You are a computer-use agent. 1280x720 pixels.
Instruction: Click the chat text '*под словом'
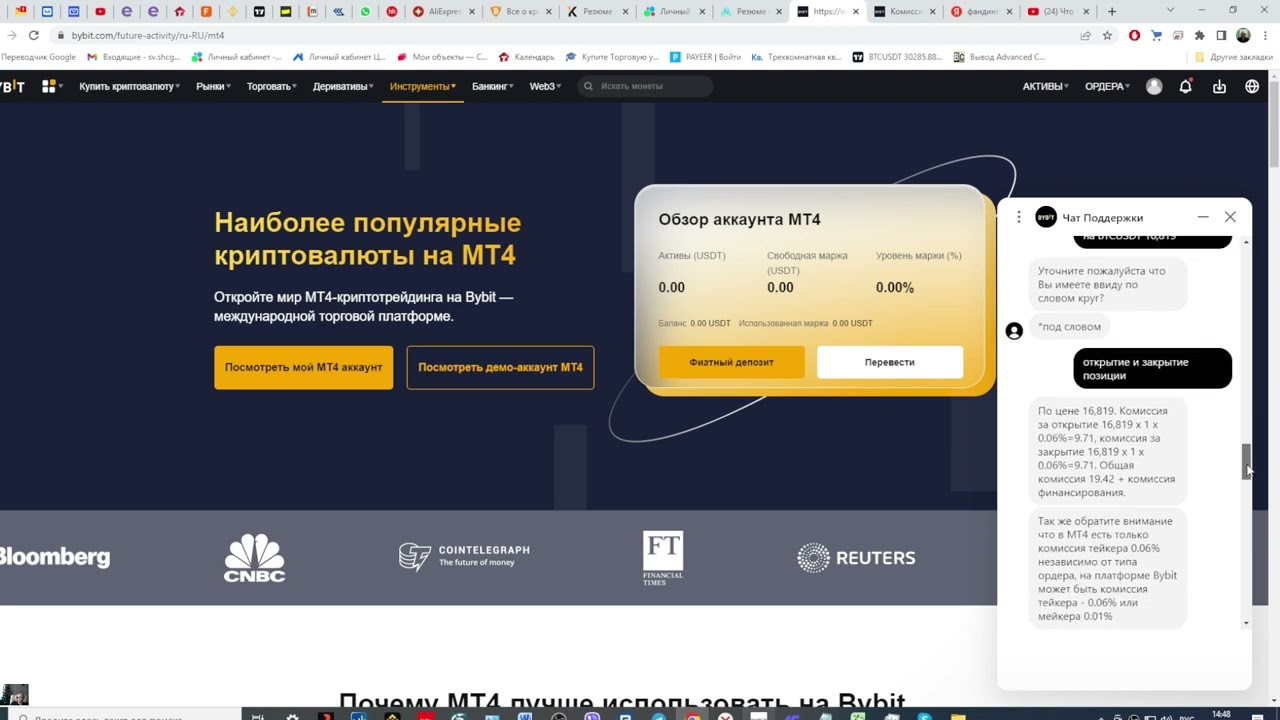tap(1069, 327)
